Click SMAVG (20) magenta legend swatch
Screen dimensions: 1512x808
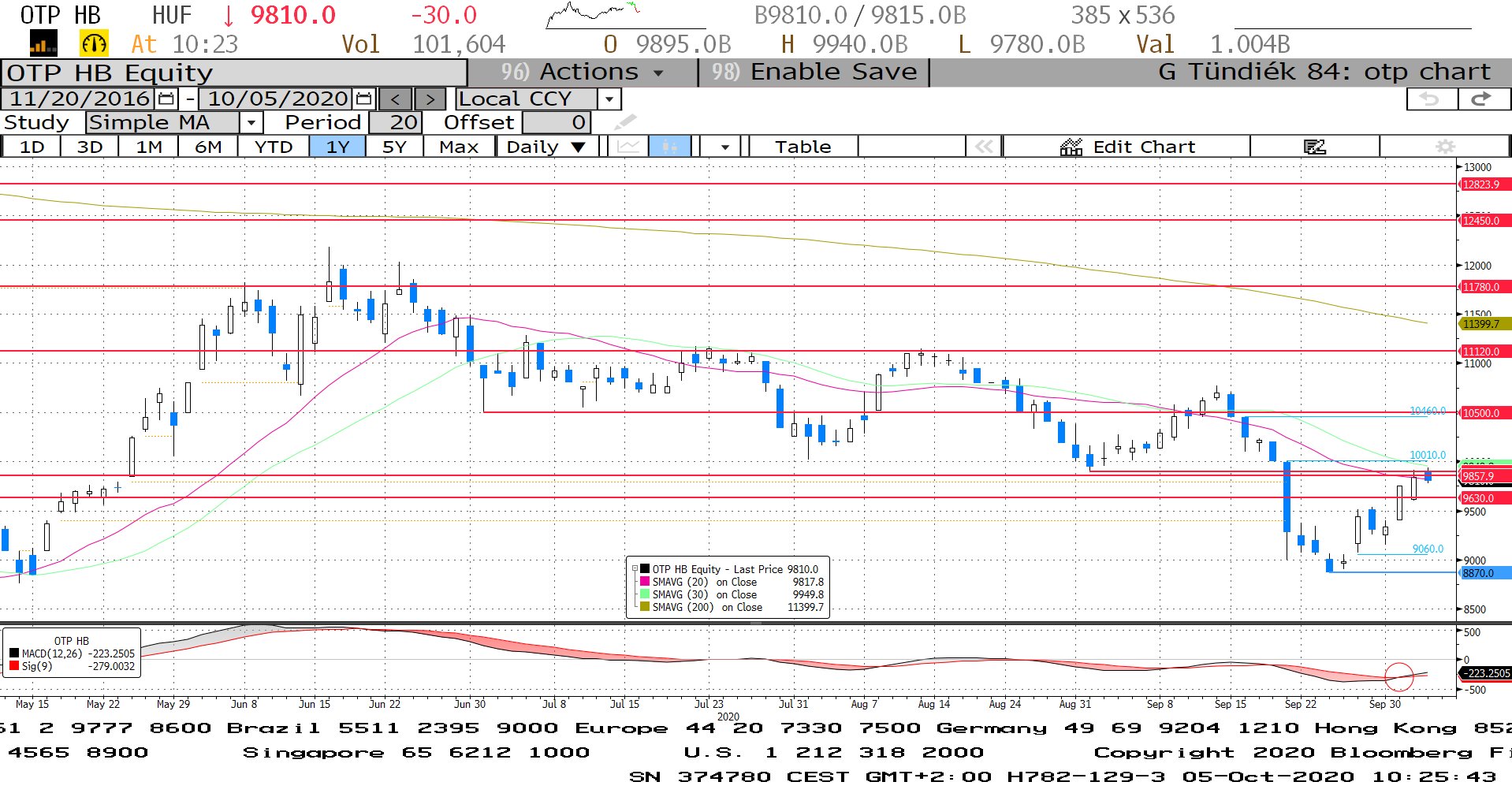645,582
